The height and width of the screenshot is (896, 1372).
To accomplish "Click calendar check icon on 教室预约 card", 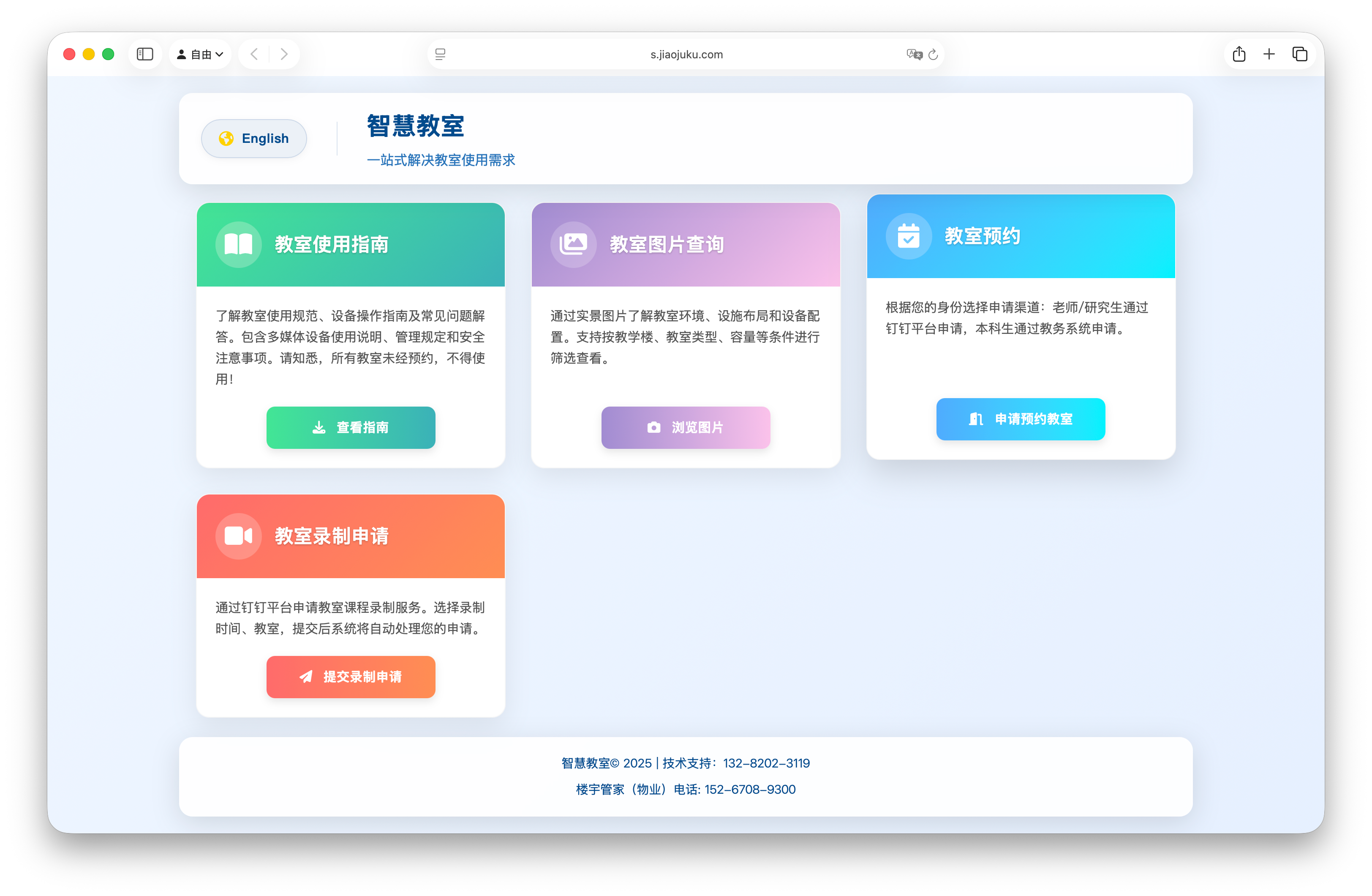I will click(909, 236).
